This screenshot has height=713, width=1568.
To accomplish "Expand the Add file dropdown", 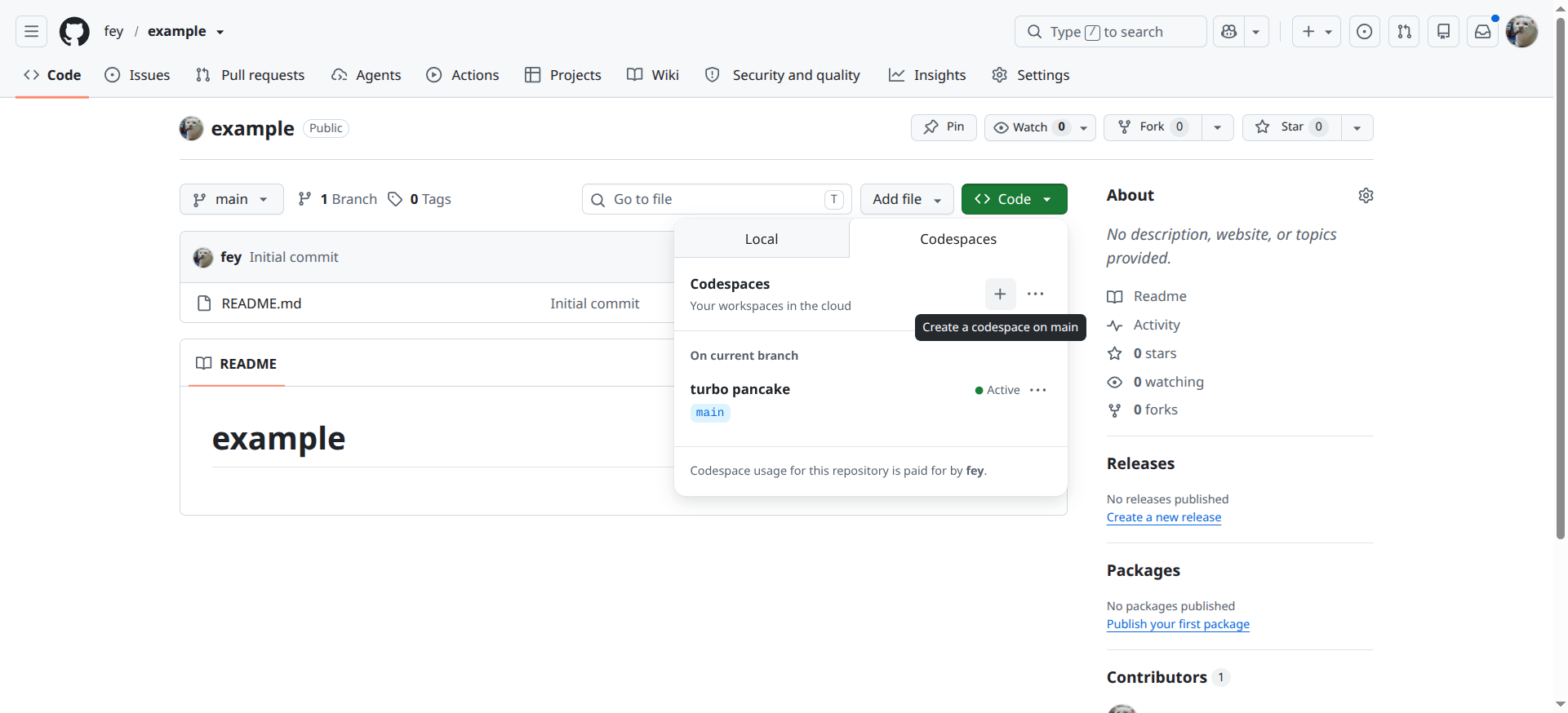I will pyautogui.click(x=907, y=199).
